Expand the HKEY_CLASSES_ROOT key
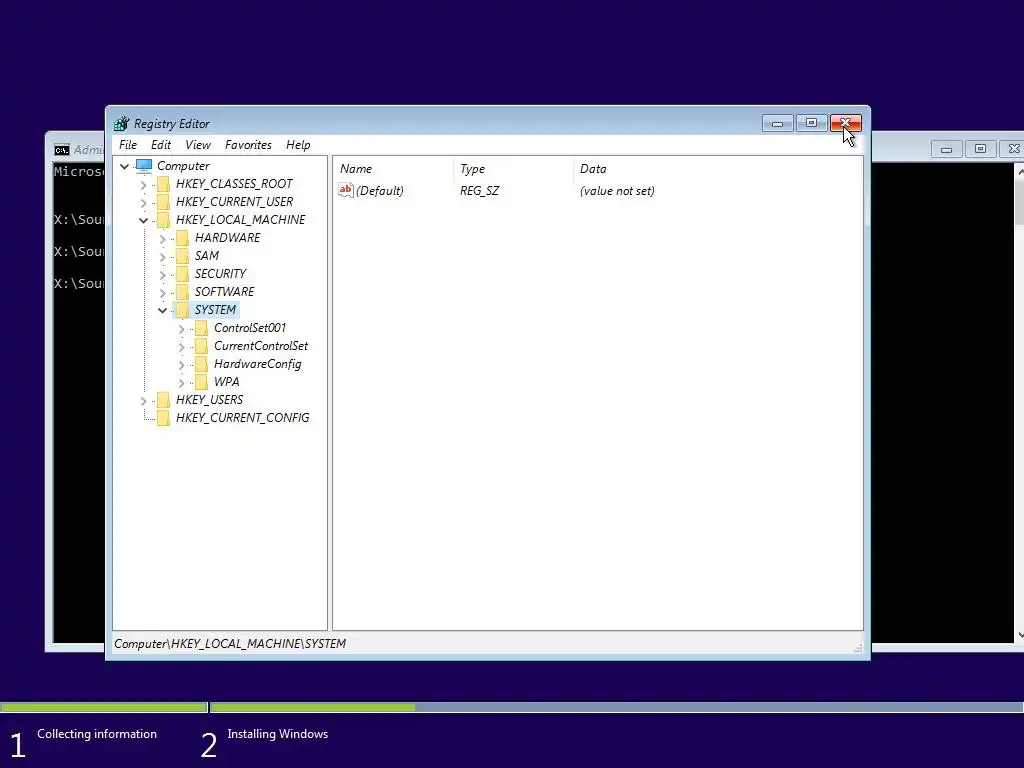This screenshot has height=768, width=1024. pyautogui.click(x=143, y=185)
